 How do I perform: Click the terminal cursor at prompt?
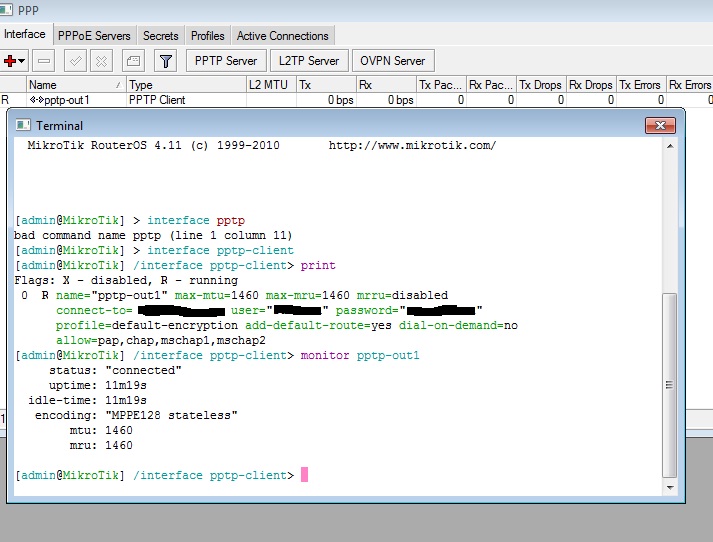pyautogui.click(x=304, y=475)
